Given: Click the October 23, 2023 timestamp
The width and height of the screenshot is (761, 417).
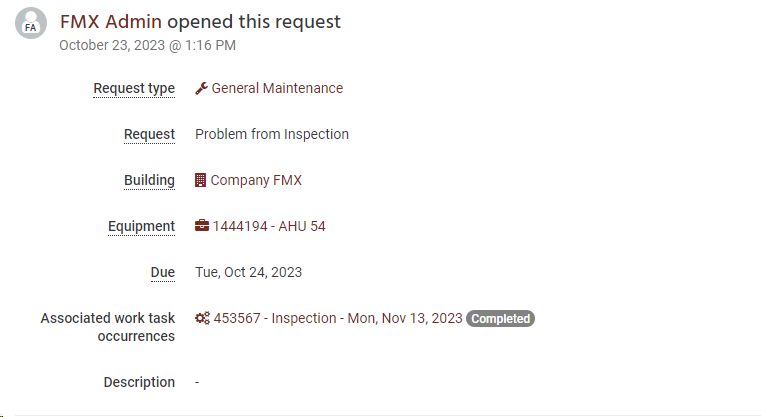Looking at the screenshot, I should coord(148,45).
